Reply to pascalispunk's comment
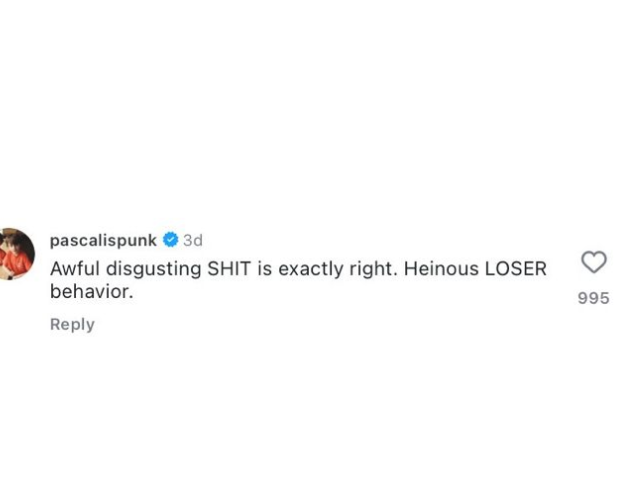 tap(72, 324)
